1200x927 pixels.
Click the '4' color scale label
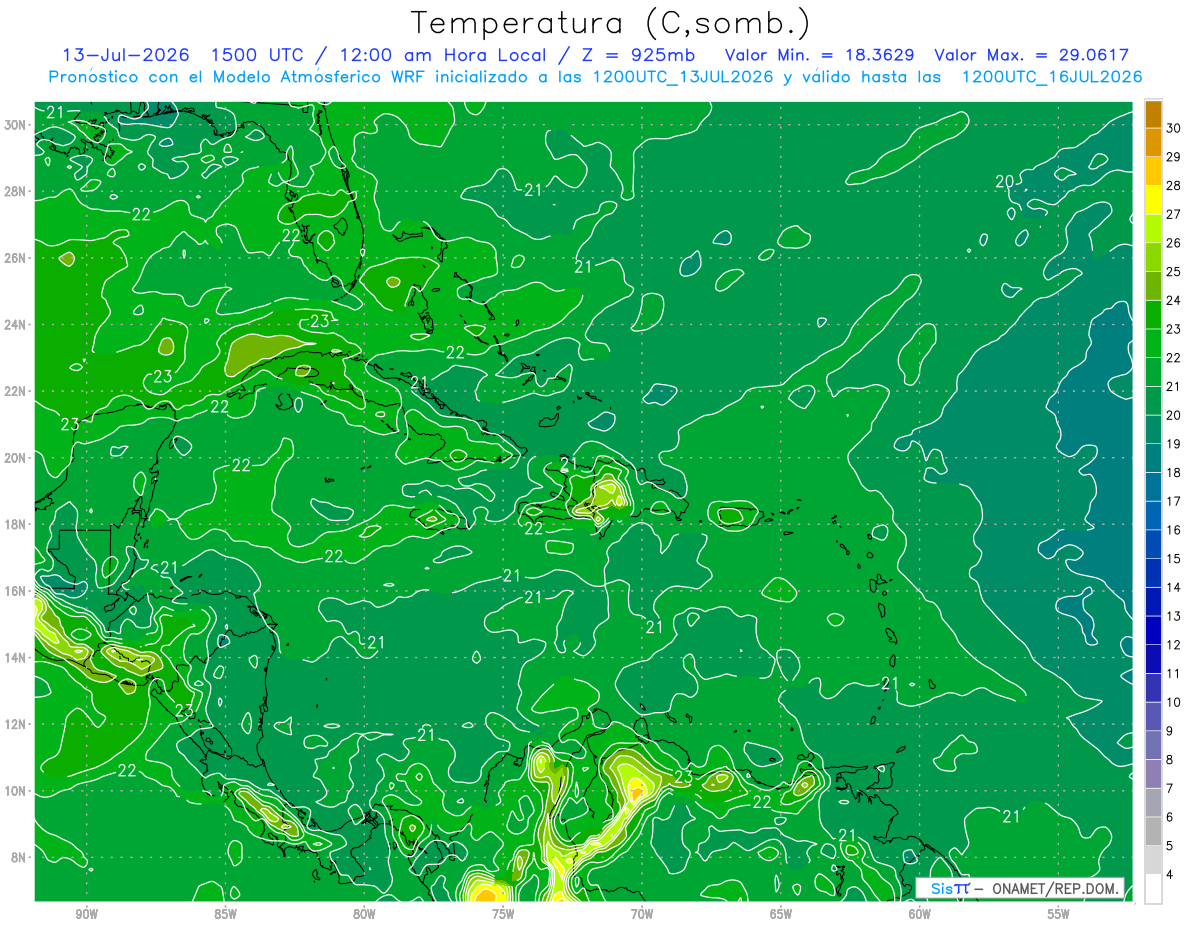pos(1171,875)
